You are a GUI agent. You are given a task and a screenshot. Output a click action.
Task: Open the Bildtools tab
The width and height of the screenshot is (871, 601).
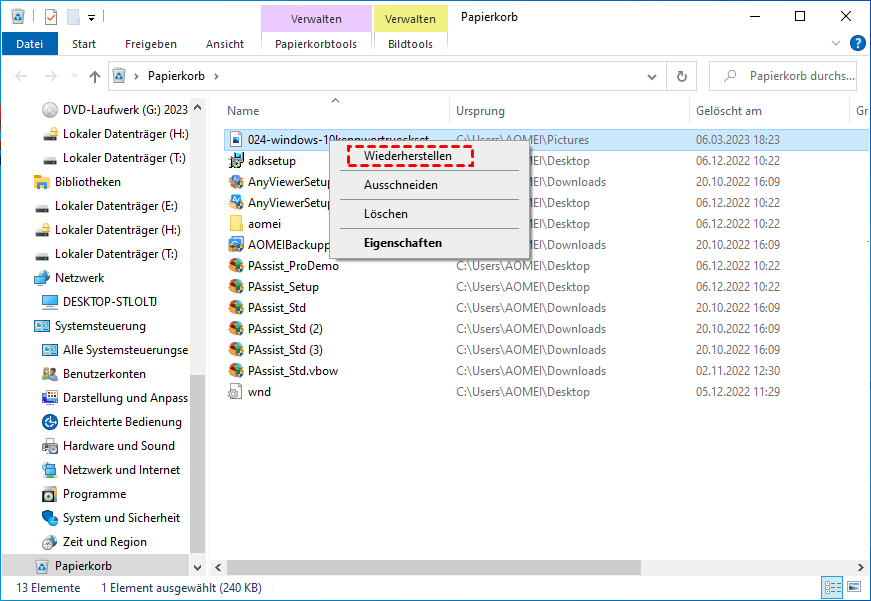pos(410,44)
